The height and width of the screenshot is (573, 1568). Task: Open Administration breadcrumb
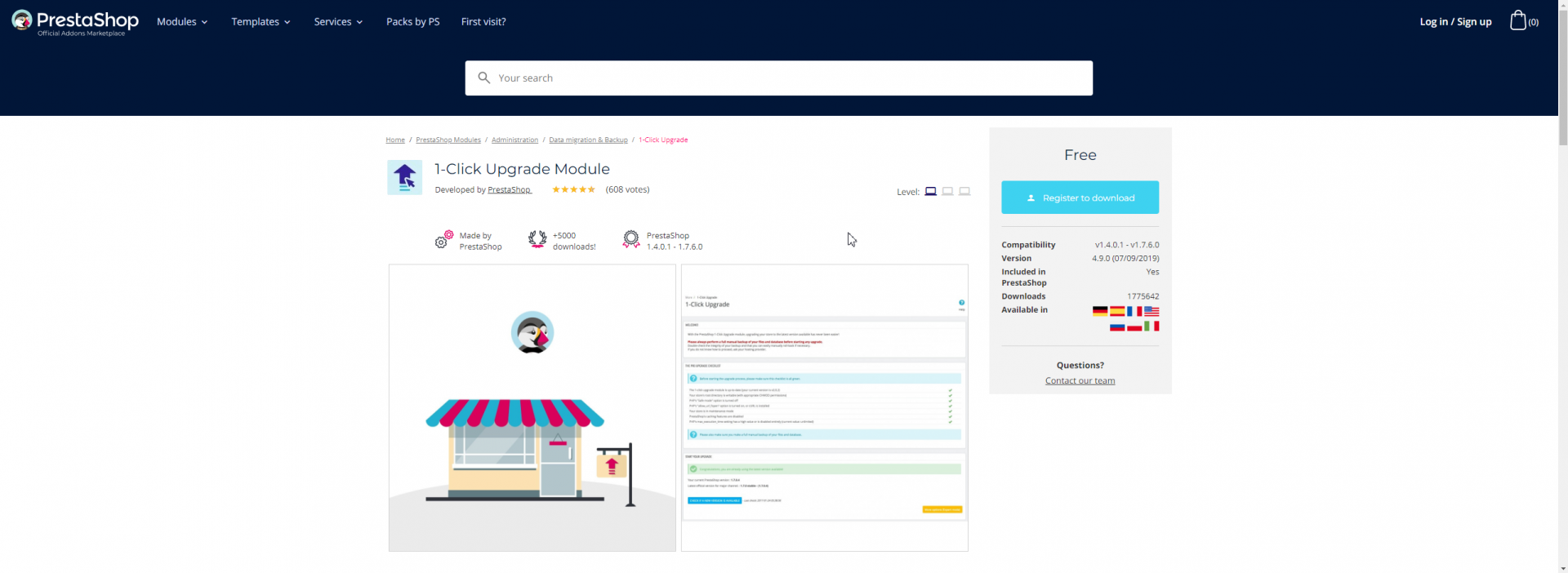(514, 140)
